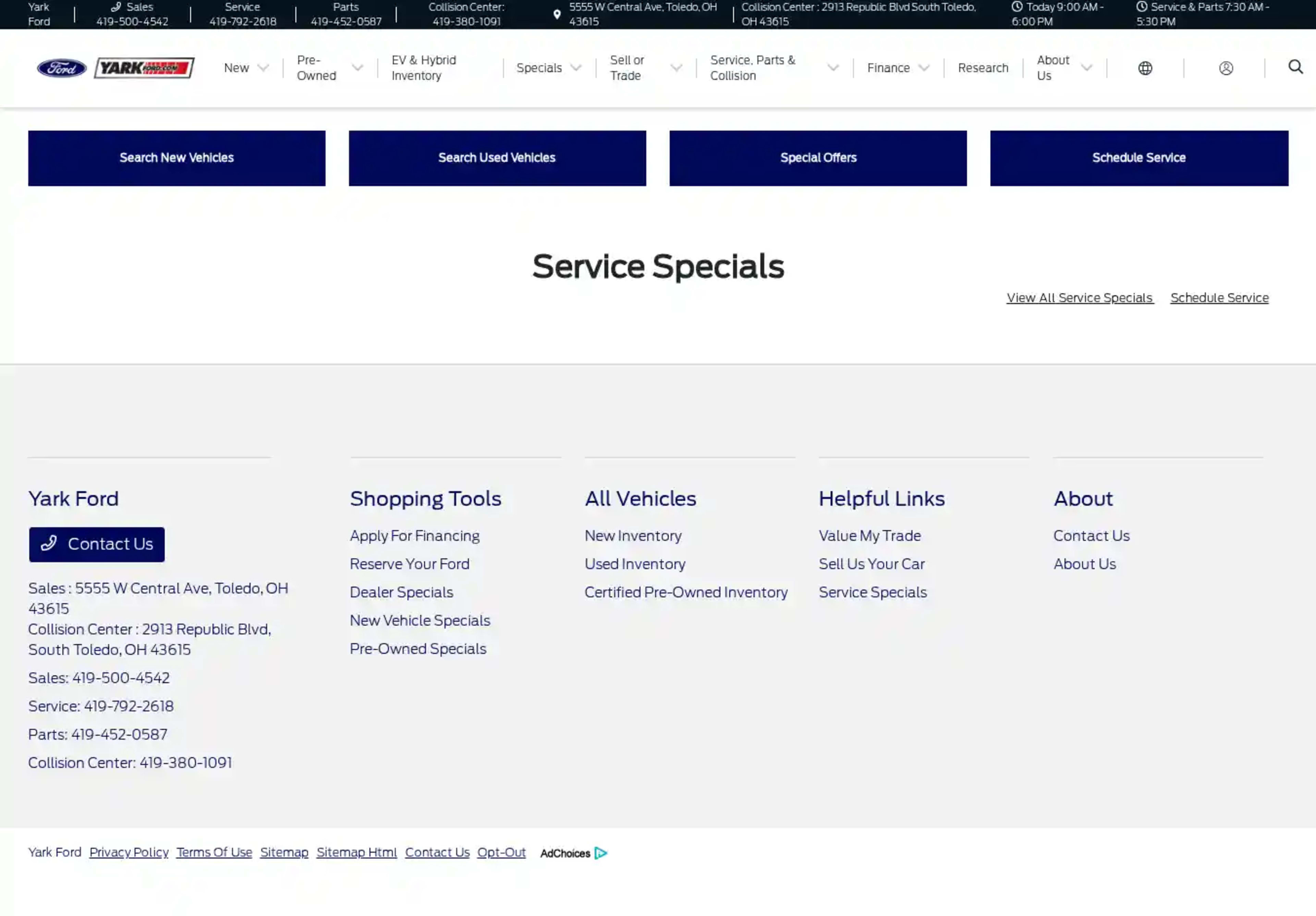
Task: Click Parts phone 419-452-0587 in top bar
Action: 346,21
